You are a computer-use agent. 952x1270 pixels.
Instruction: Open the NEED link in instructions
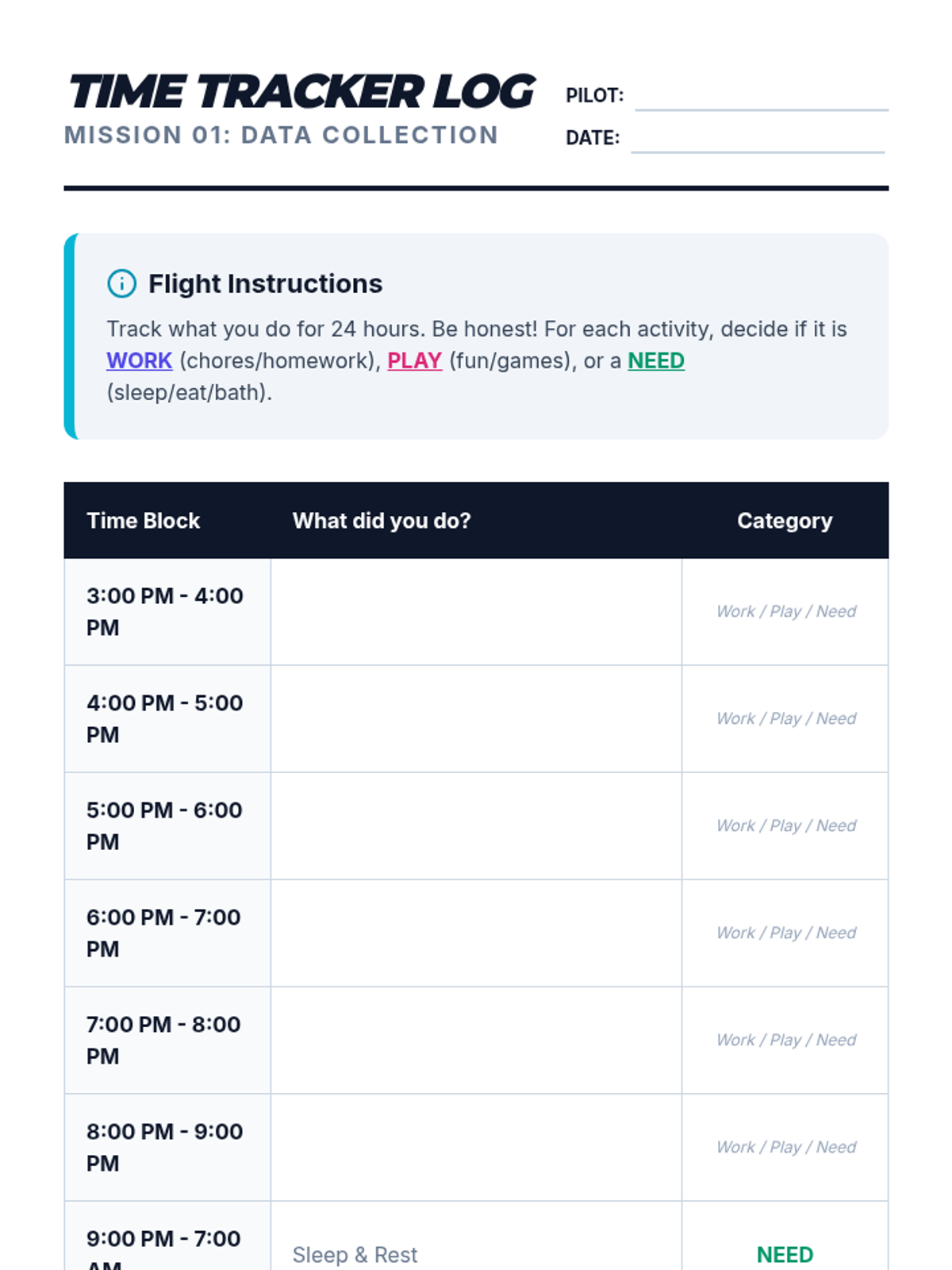point(656,360)
